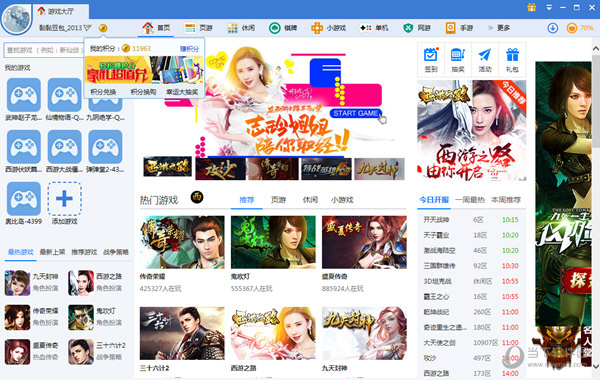The image size is (600, 380).
Task: Select the 一周最热 server list tab
Action: (x=470, y=200)
